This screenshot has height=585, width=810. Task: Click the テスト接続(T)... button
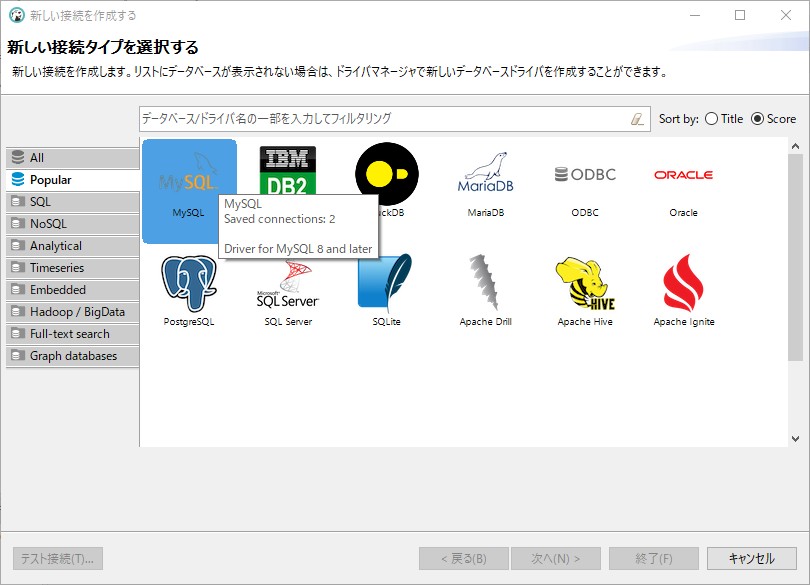click(x=58, y=559)
